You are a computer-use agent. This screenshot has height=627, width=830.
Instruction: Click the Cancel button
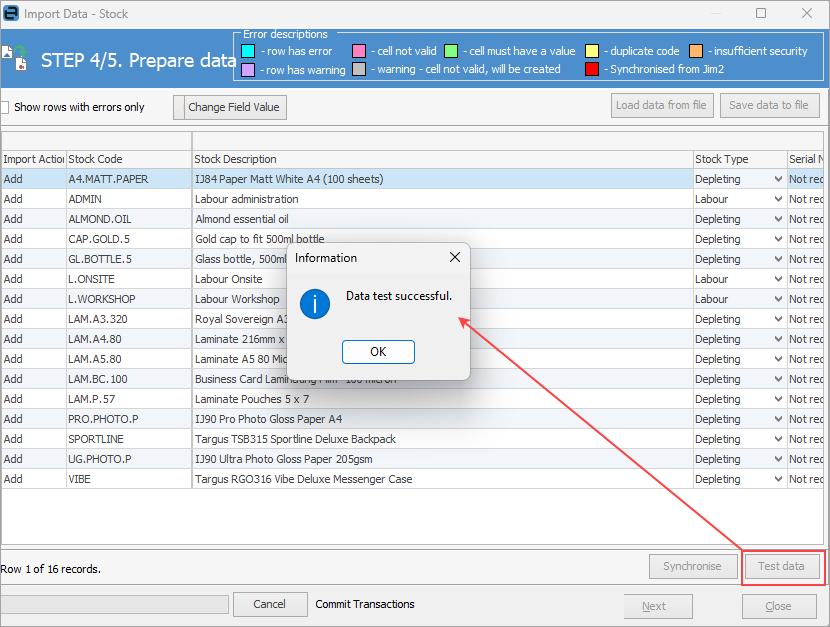point(270,604)
